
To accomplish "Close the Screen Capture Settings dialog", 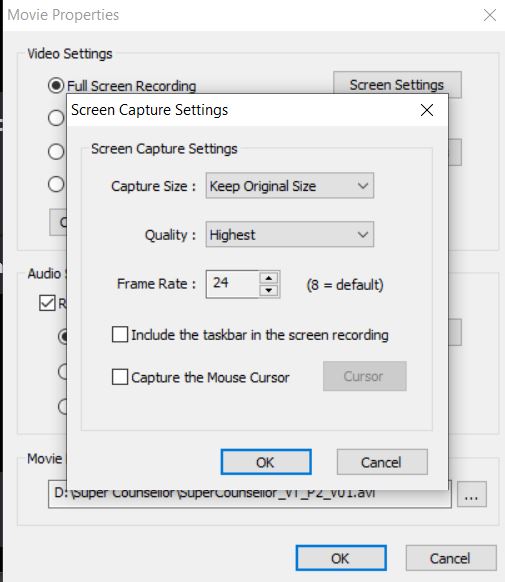I will coord(427,110).
